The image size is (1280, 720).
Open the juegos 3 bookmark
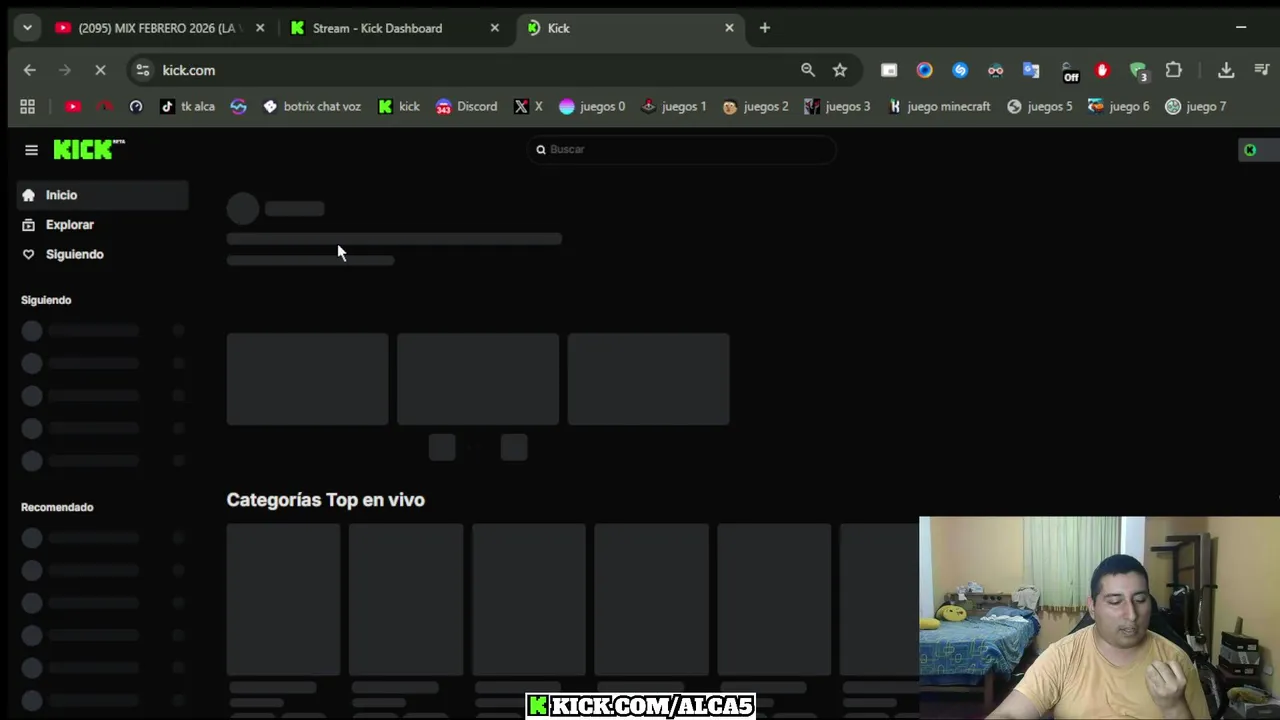(x=838, y=106)
